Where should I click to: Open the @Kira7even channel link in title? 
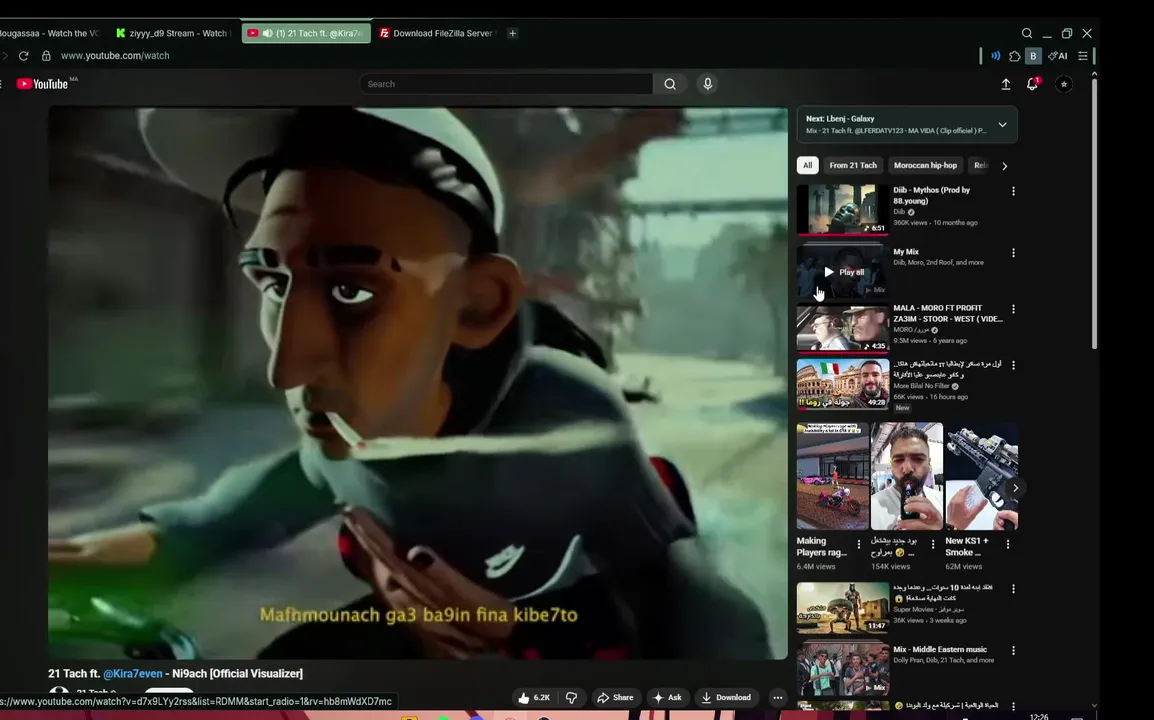132,674
